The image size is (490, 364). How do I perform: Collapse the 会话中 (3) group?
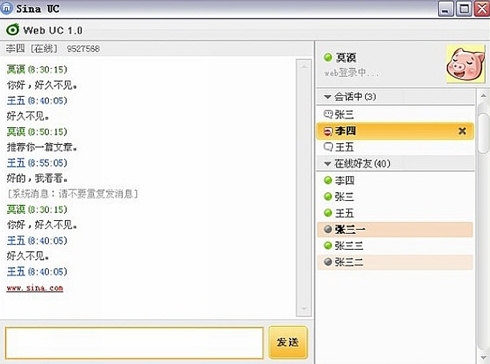click(x=327, y=97)
